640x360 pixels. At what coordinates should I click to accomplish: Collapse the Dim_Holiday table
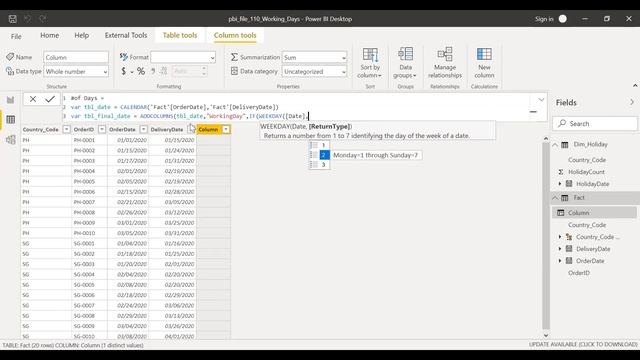[x=555, y=145]
